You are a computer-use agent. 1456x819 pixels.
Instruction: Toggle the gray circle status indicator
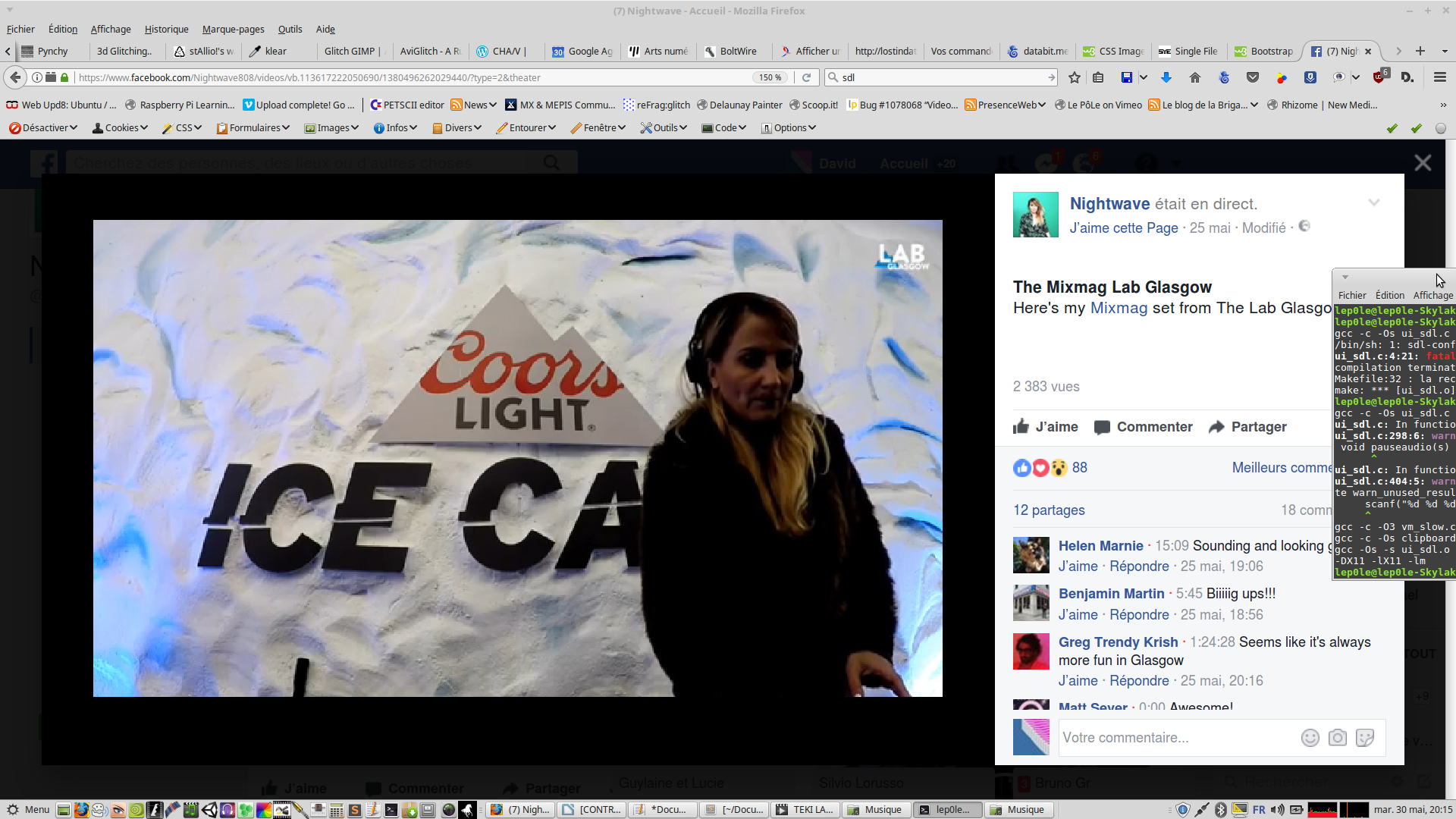(x=1440, y=128)
